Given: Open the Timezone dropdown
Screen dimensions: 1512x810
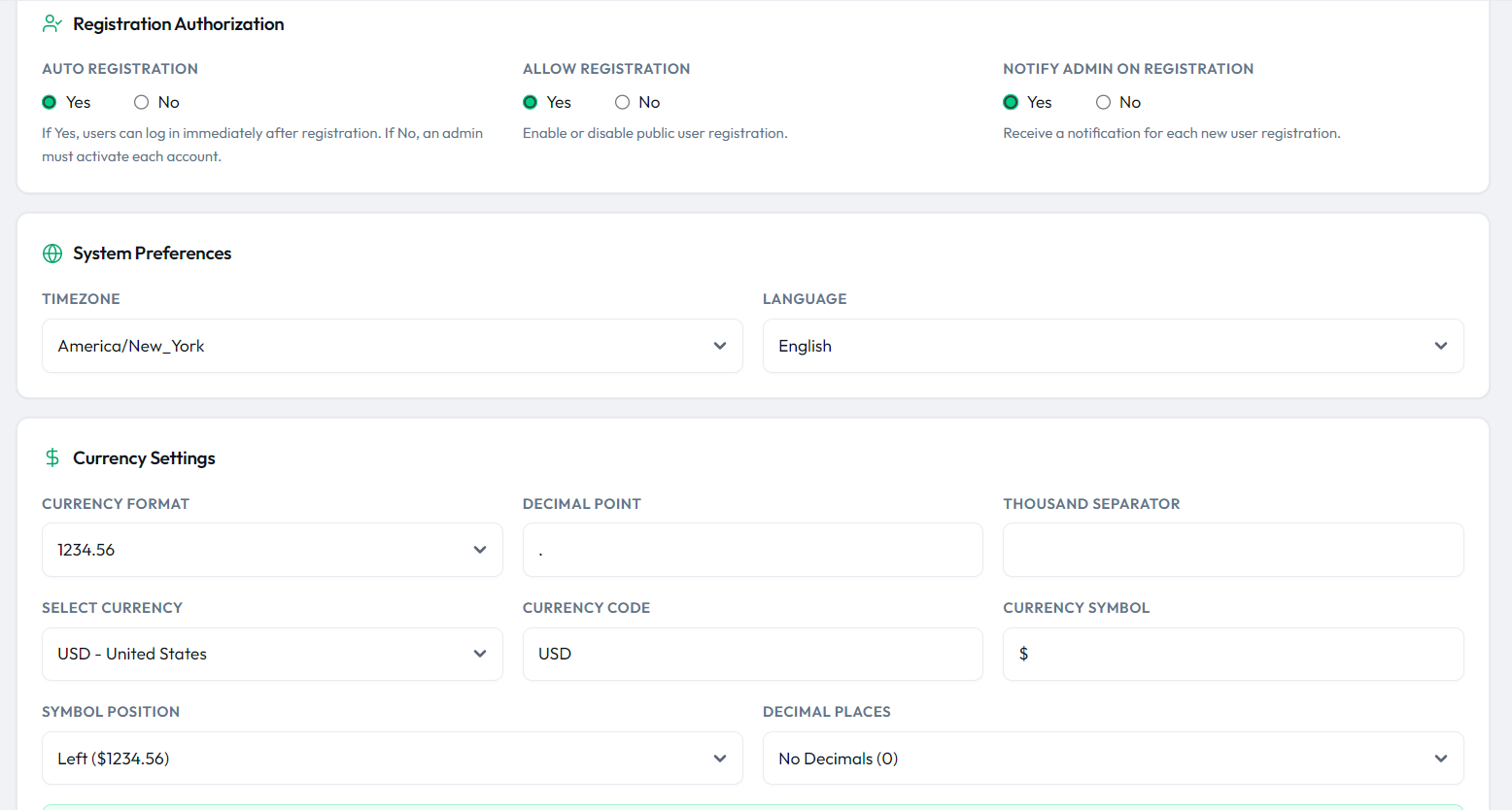Looking at the screenshot, I should pos(393,346).
